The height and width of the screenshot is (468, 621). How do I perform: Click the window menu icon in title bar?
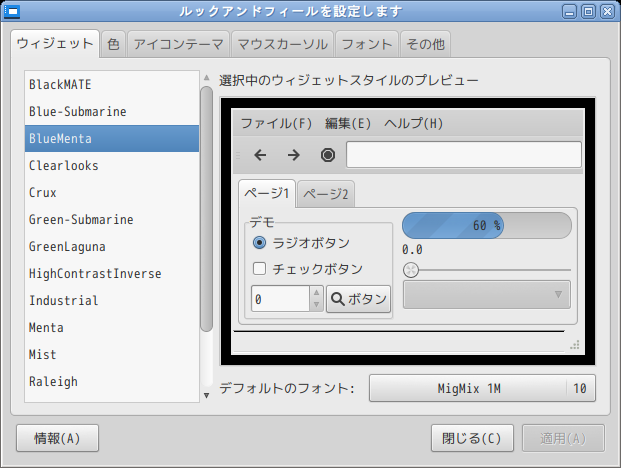click(x=12, y=11)
